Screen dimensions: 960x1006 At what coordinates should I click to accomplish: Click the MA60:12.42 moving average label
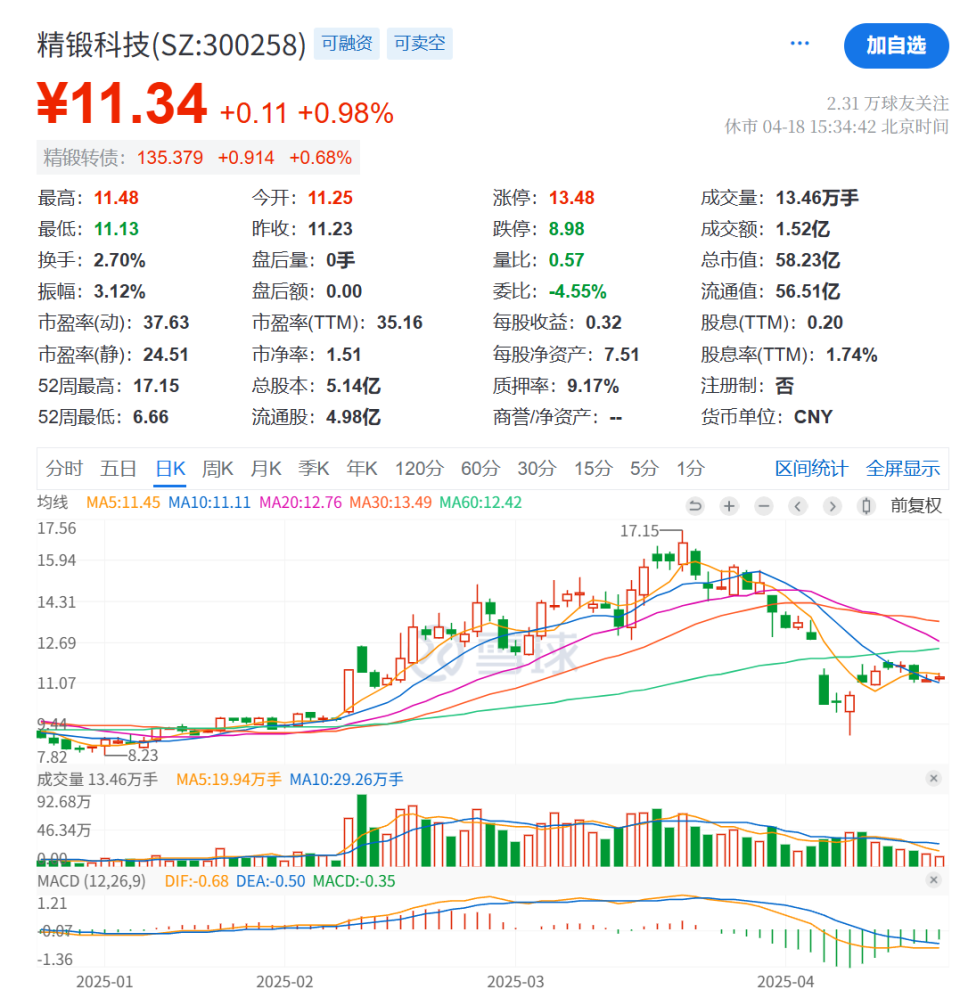coord(481,502)
